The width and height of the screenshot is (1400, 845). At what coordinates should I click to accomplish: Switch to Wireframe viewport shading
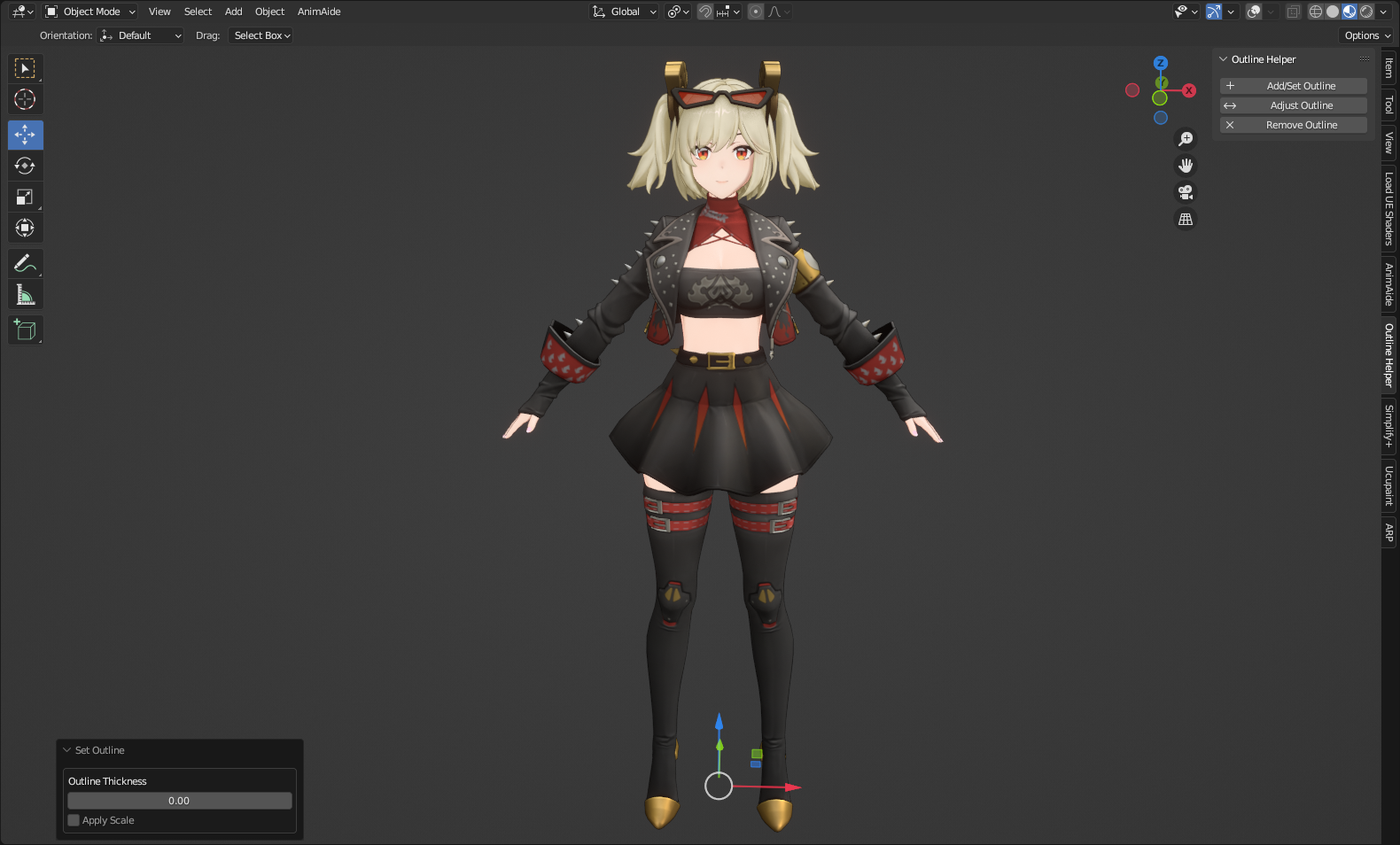1316,12
